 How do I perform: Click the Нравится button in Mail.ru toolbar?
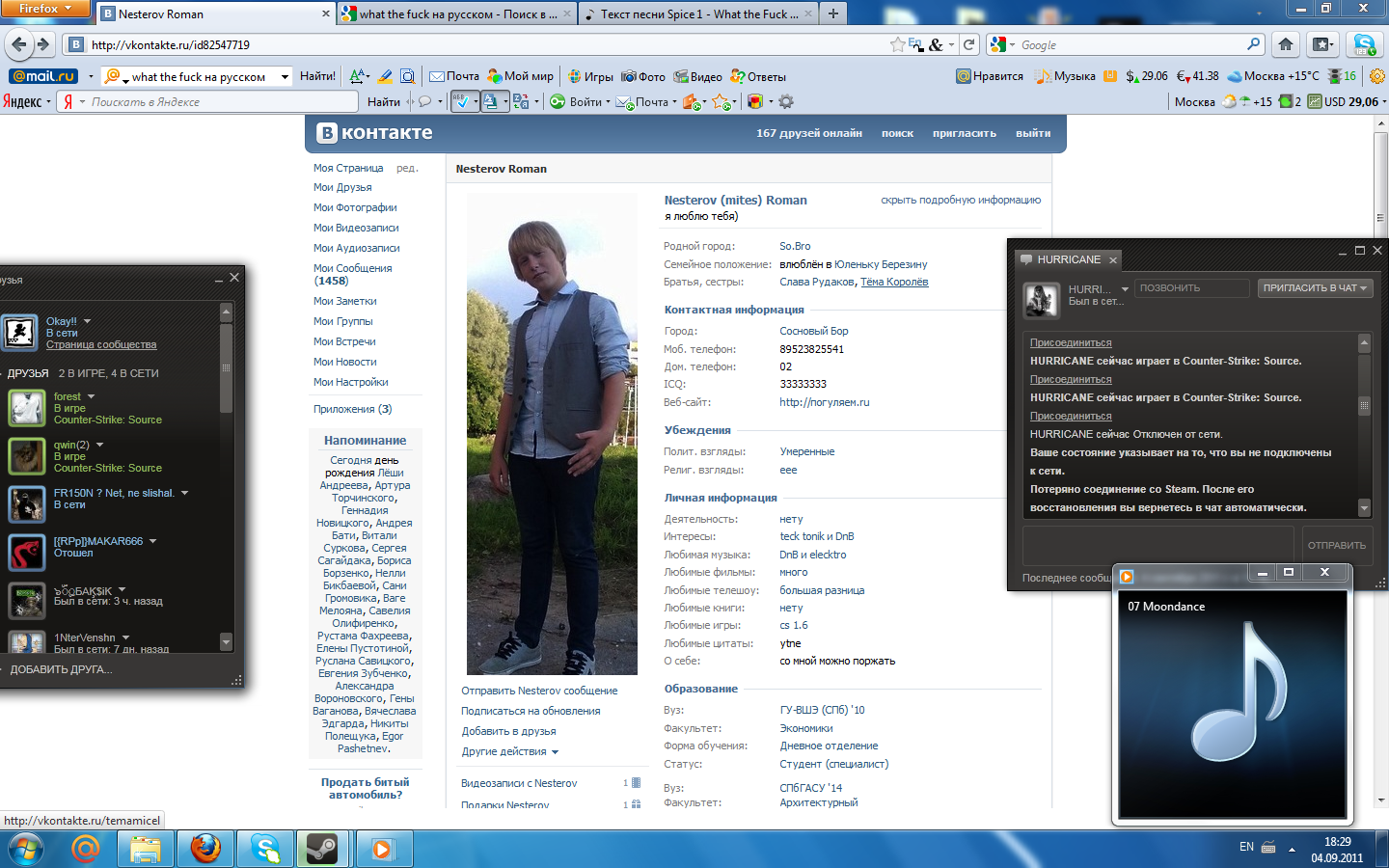[990, 76]
